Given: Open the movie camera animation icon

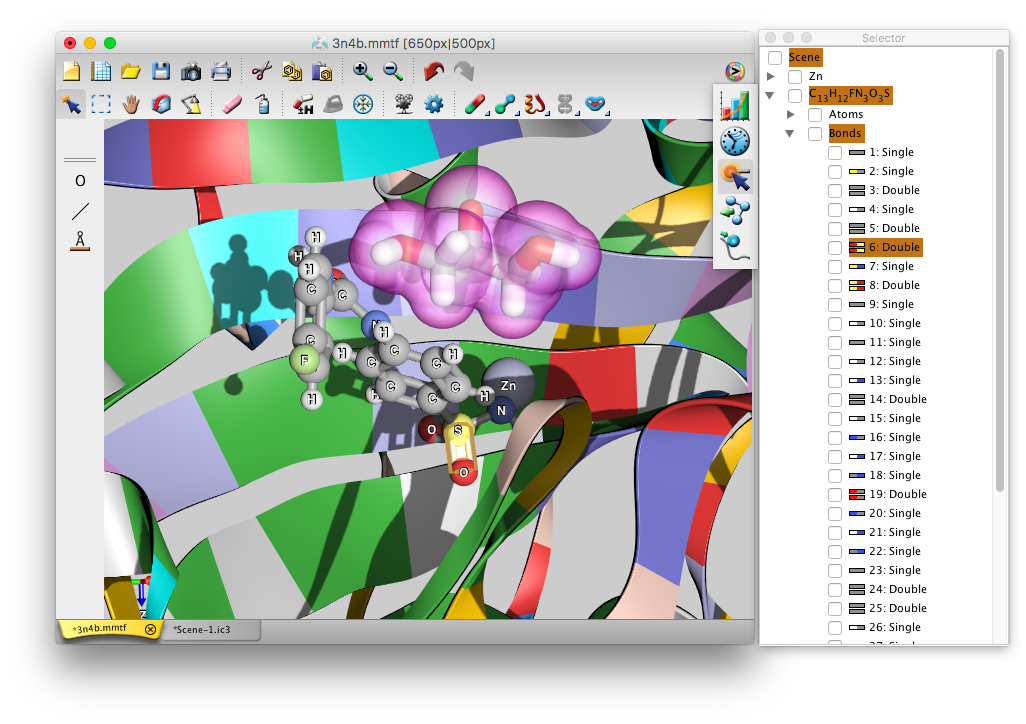Looking at the screenshot, I should pyautogui.click(x=404, y=104).
